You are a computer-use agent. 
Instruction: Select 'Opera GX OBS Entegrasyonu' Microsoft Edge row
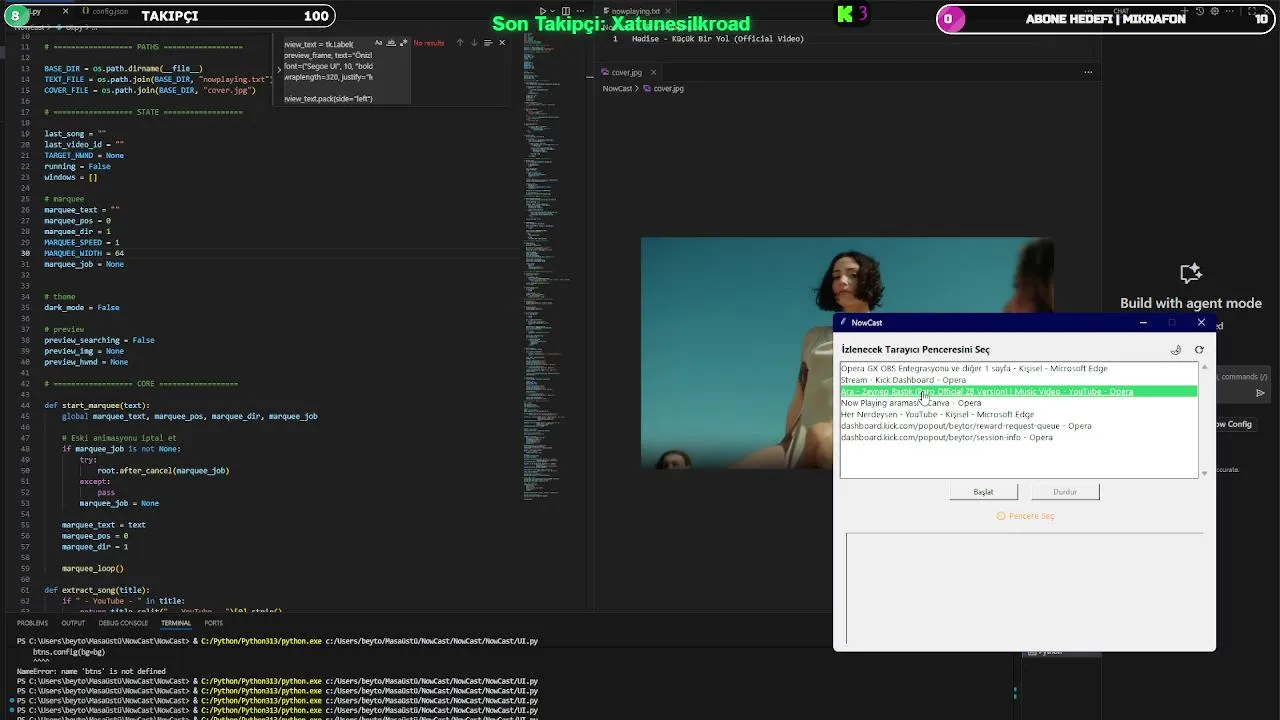pos(1018,368)
